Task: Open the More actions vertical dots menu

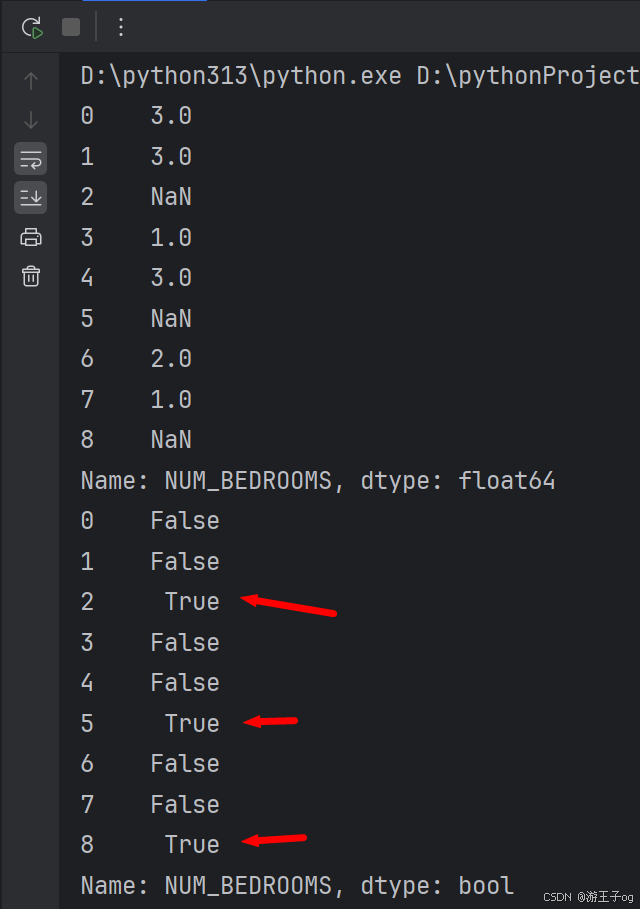Action: pyautogui.click(x=121, y=27)
